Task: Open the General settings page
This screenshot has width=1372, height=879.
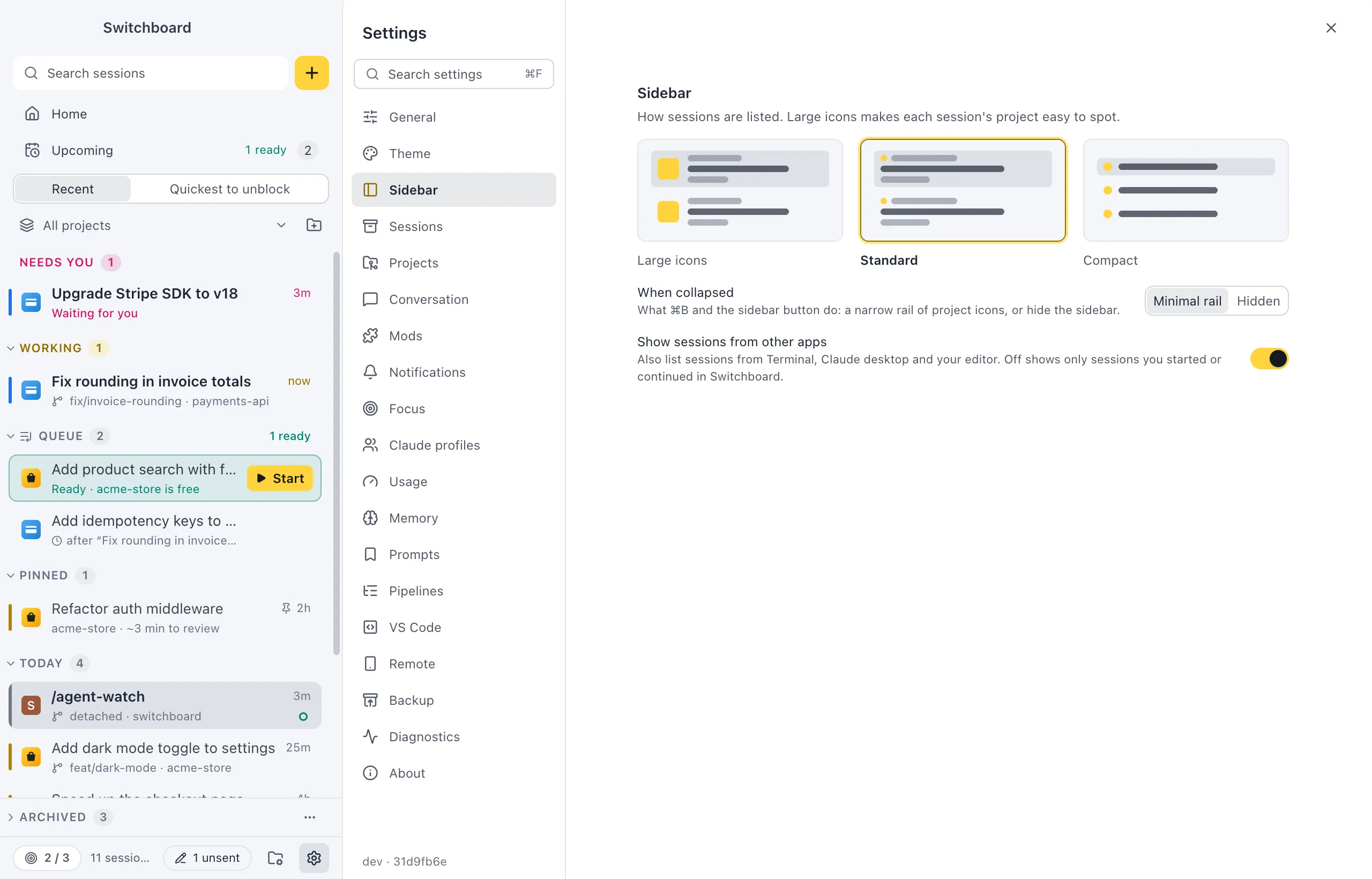Action: (x=454, y=117)
